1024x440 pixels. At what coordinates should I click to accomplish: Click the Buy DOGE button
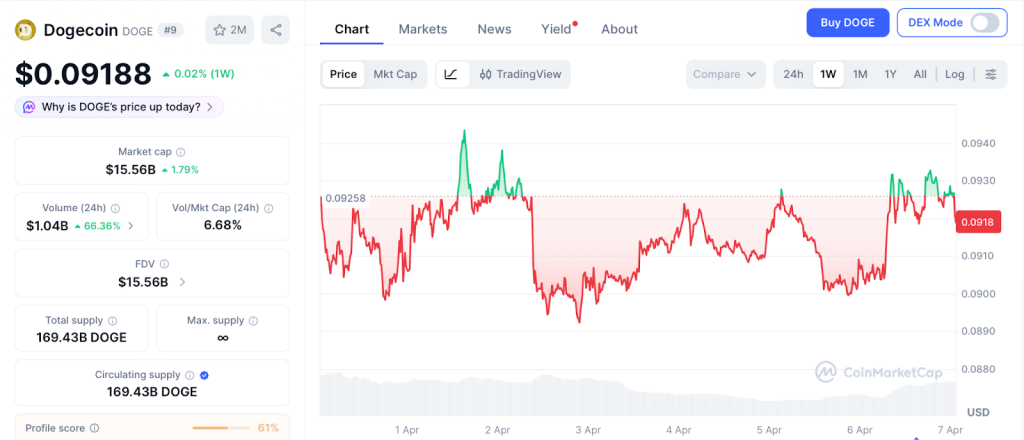click(x=847, y=22)
